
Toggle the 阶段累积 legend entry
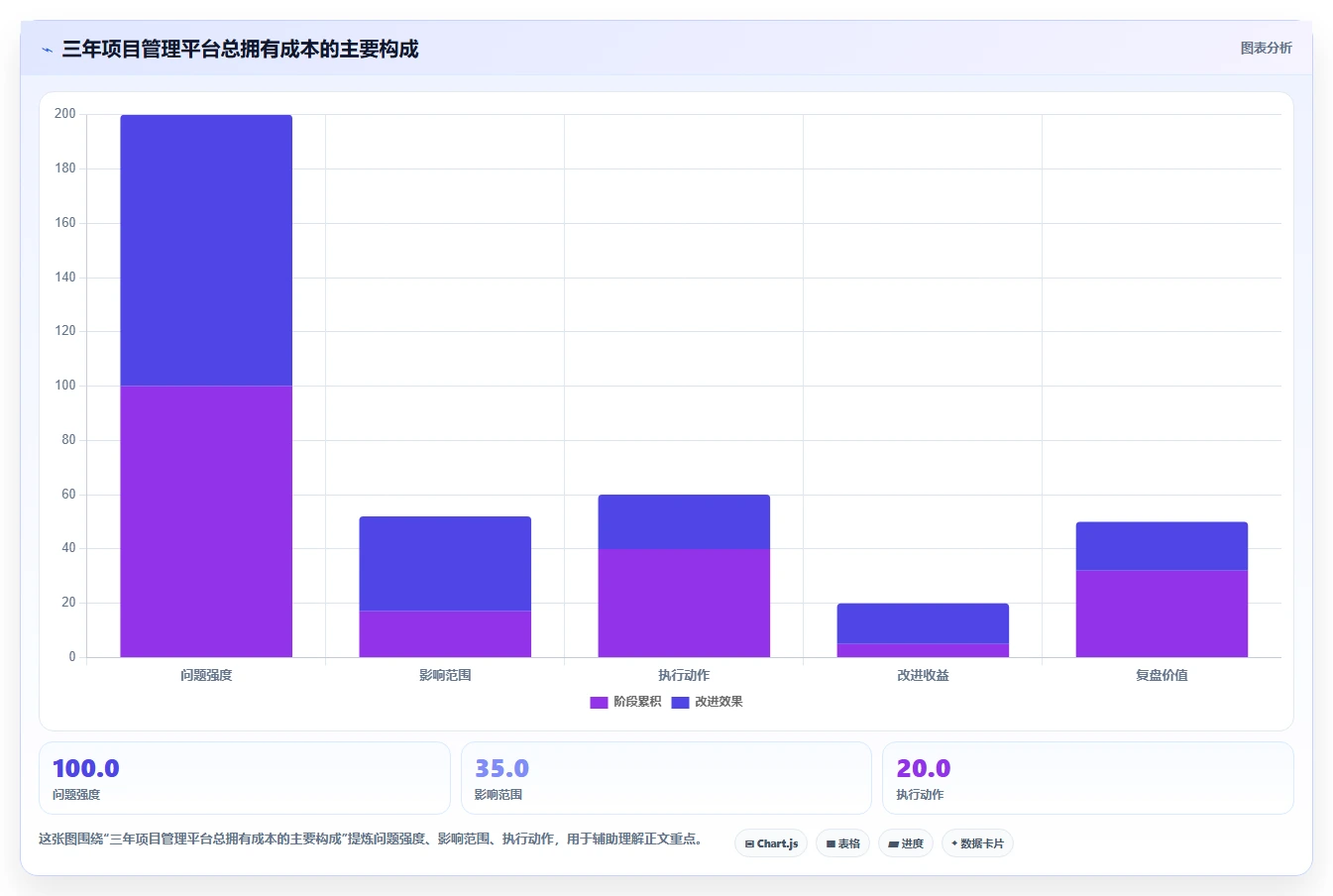tap(625, 702)
